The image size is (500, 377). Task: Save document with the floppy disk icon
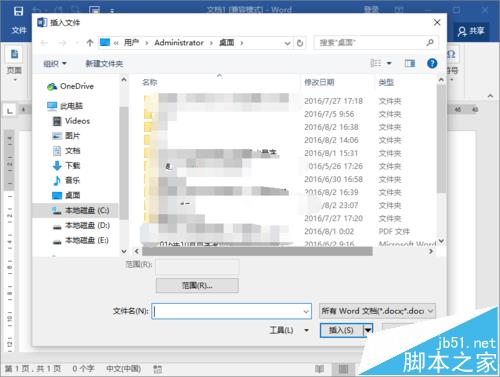[x=18, y=11]
